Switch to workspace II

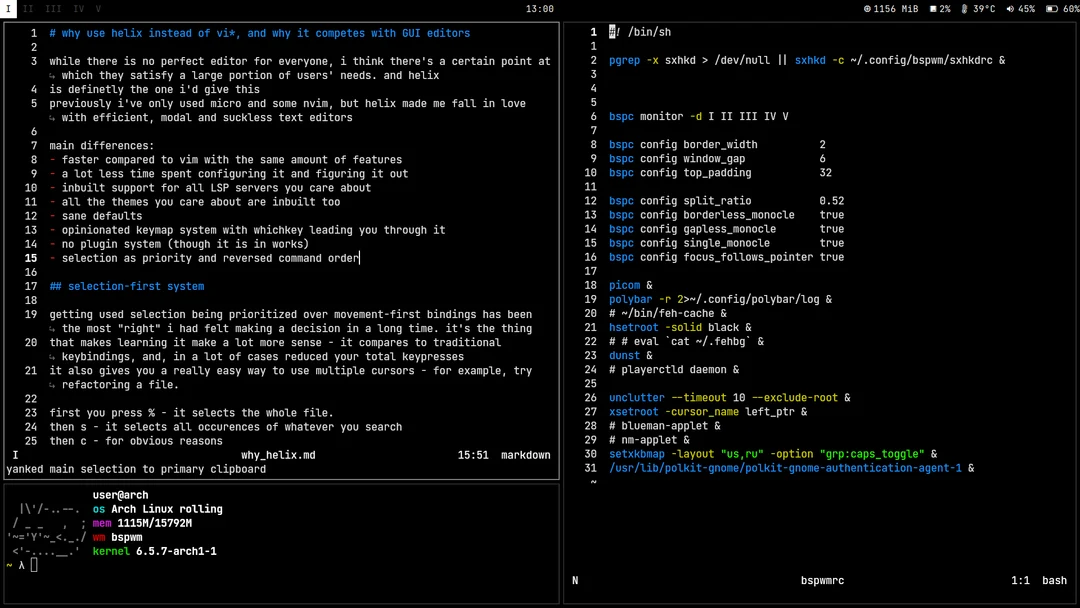[28, 9]
